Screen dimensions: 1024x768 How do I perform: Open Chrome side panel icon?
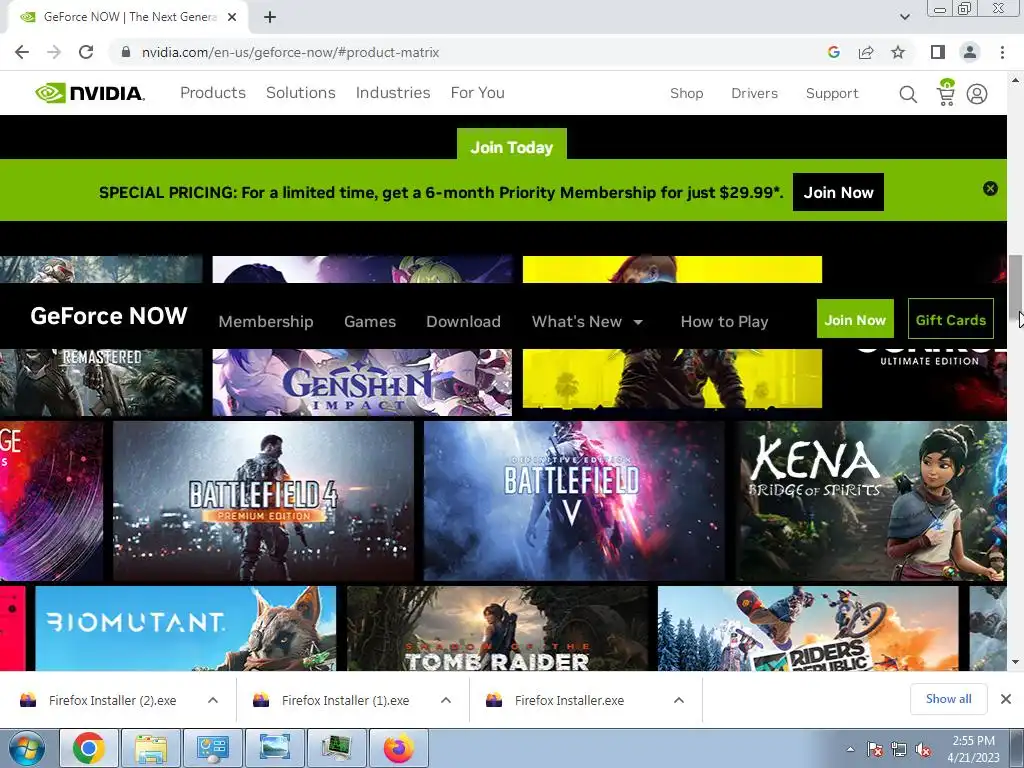tap(938, 52)
